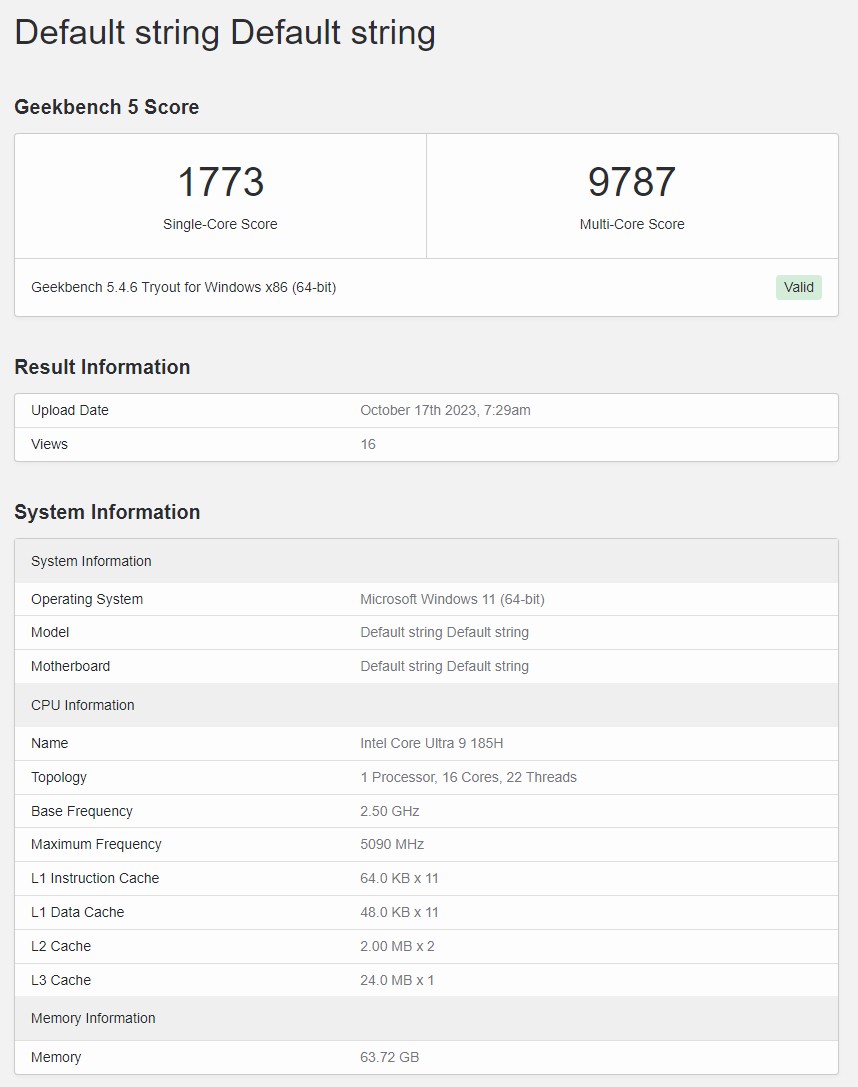
Task: Click the single-core score 1773
Action: [220, 183]
